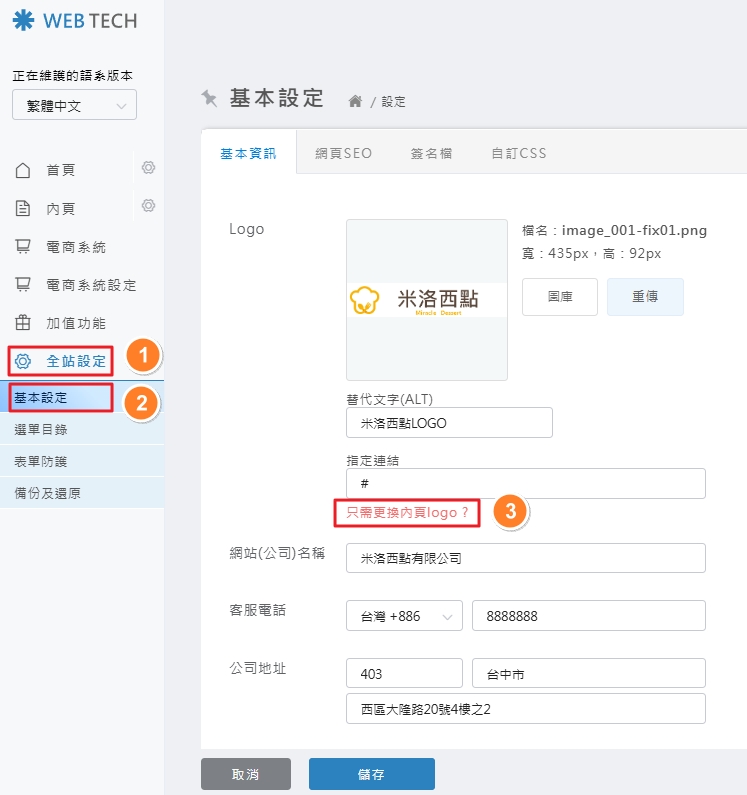
Task: Open the 台灣 +886 country code dropdown
Action: (404, 616)
